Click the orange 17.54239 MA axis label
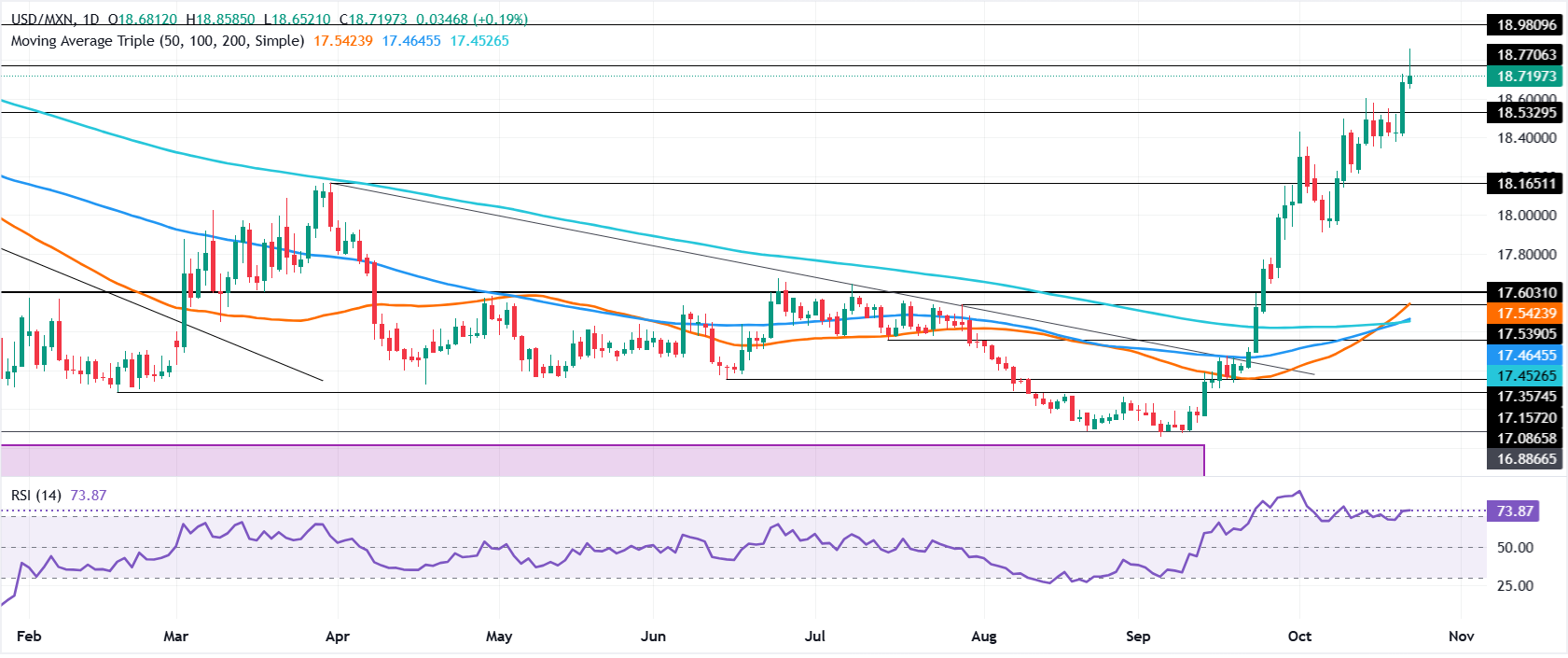1568x658 pixels. tap(1525, 313)
